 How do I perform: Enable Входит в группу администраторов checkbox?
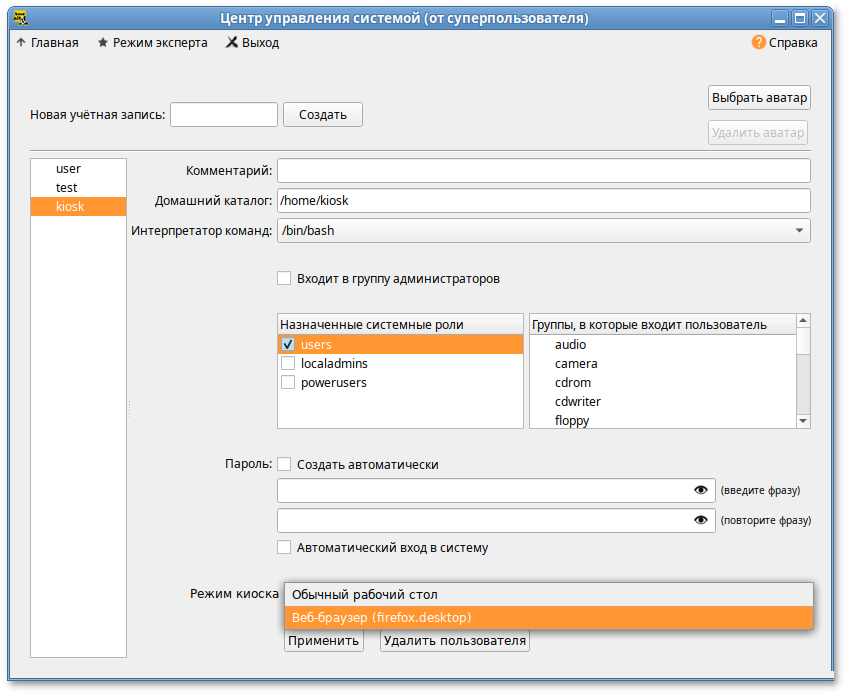coord(284,278)
